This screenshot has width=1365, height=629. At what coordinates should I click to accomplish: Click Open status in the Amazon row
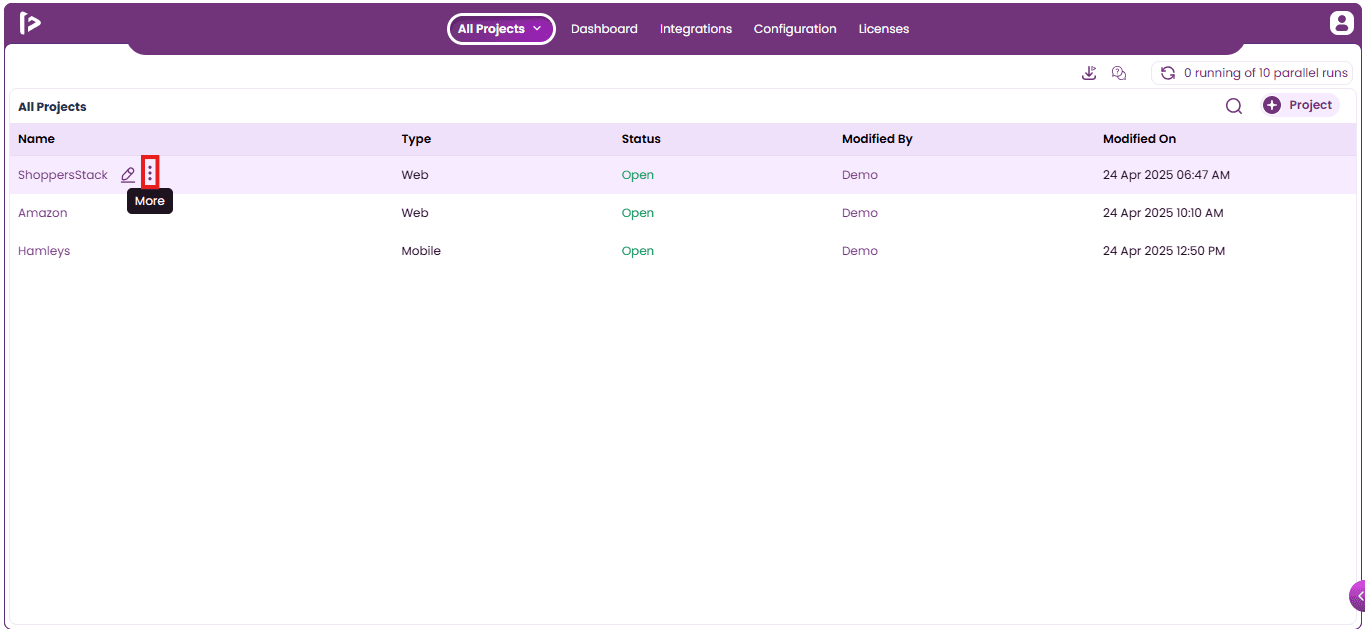click(x=638, y=213)
